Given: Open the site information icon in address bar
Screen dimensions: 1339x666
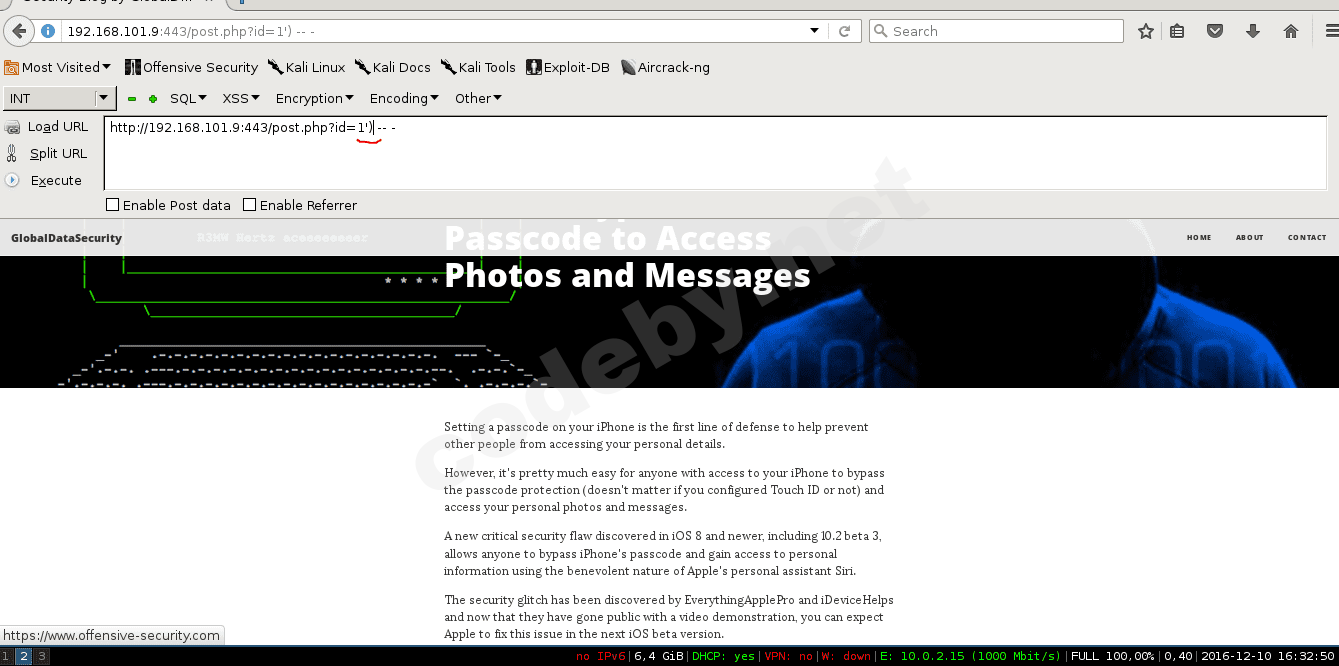Looking at the screenshot, I should tap(48, 31).
